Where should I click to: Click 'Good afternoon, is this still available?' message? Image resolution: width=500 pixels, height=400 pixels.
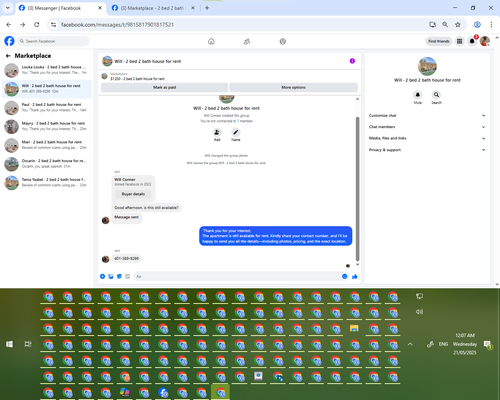[x=146, y=208]
